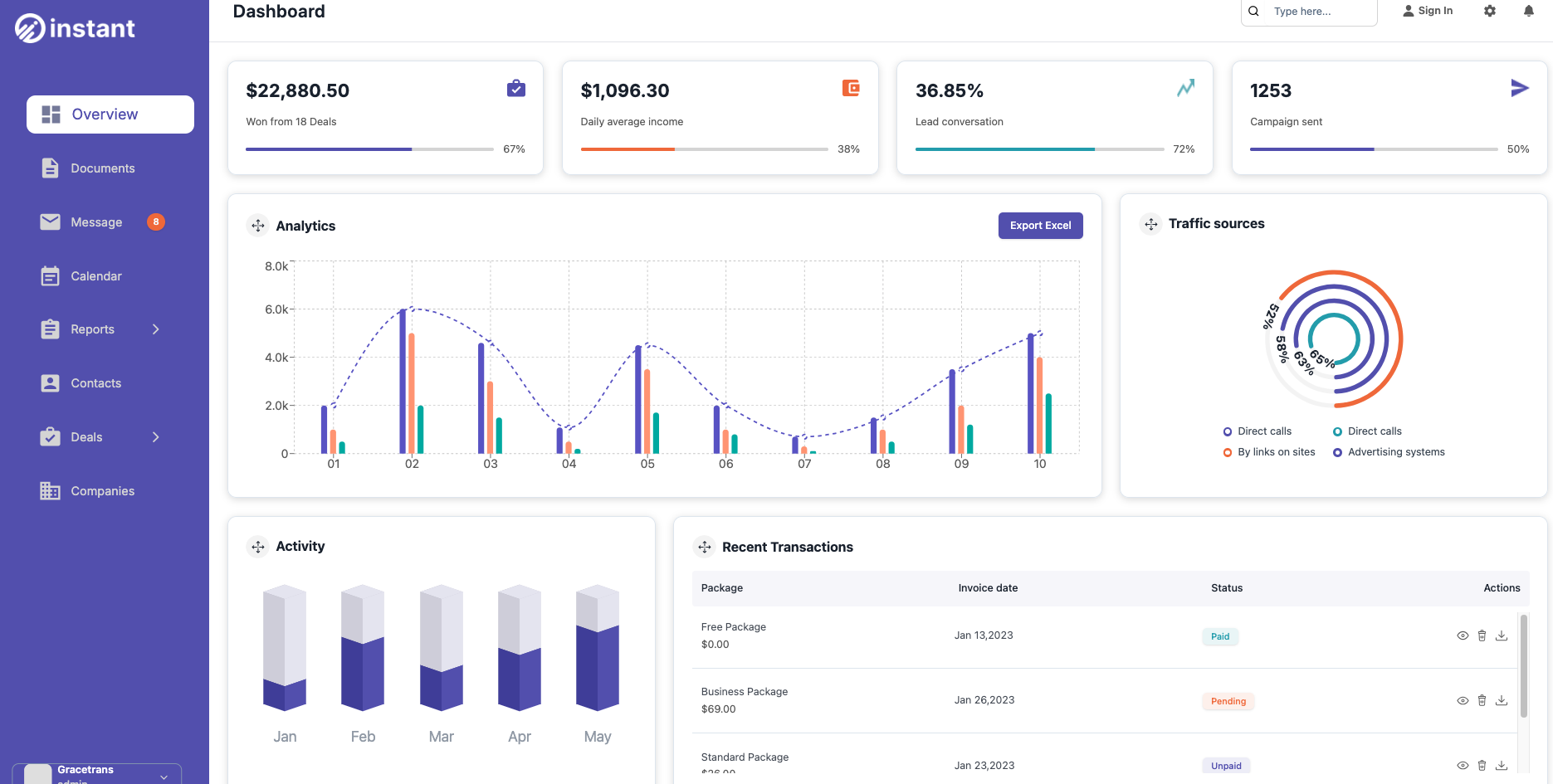
Task: Click the Message envelope icon
Action: pos(51,222)
